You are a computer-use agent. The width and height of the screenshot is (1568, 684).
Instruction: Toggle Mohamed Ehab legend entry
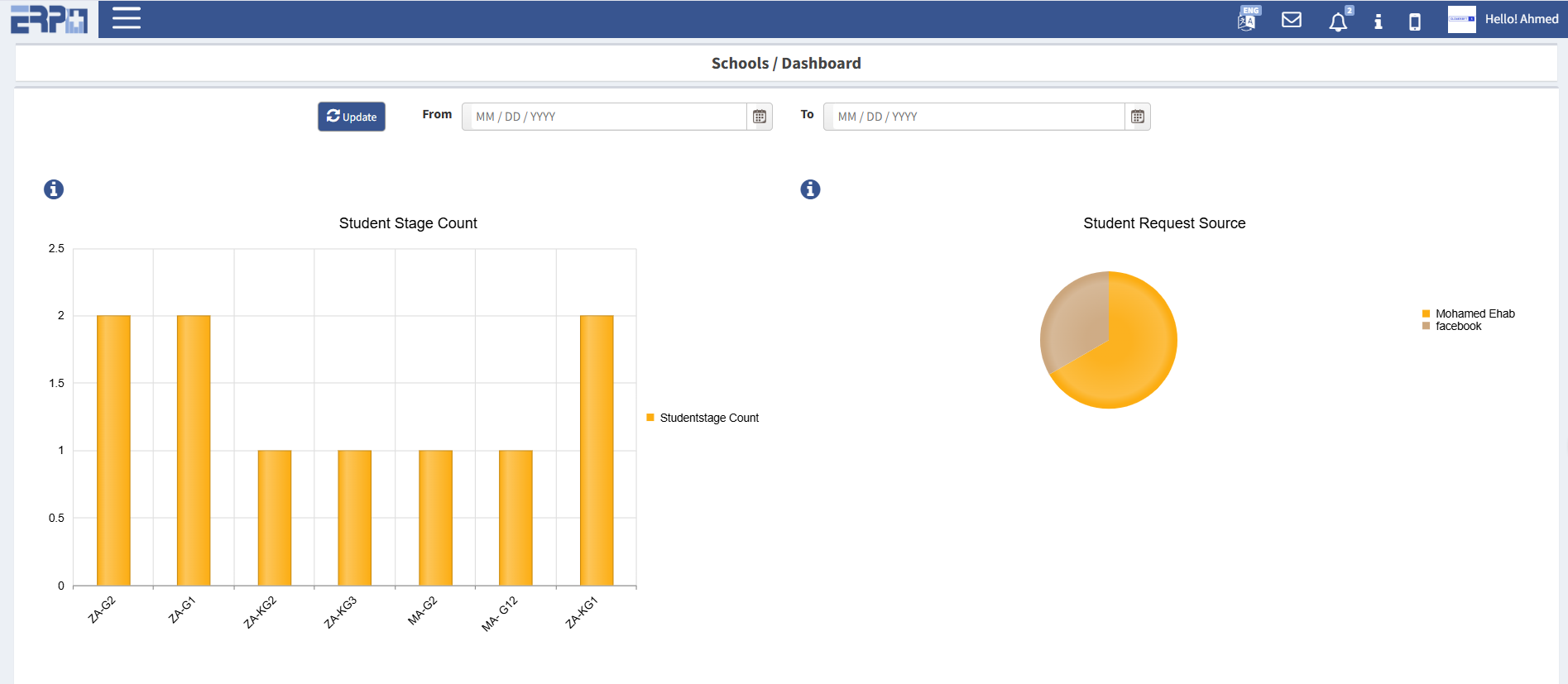click(x=1474, y=313)
